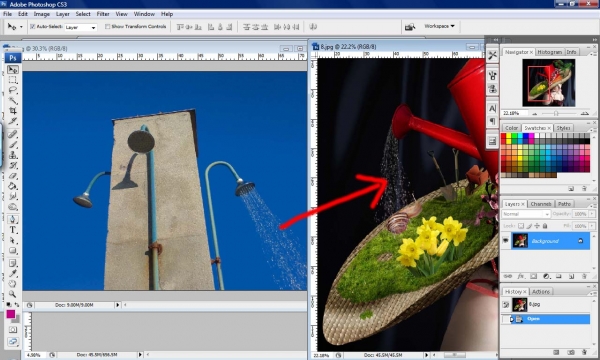Switch to the Styles tab

[x=563, y=128]
